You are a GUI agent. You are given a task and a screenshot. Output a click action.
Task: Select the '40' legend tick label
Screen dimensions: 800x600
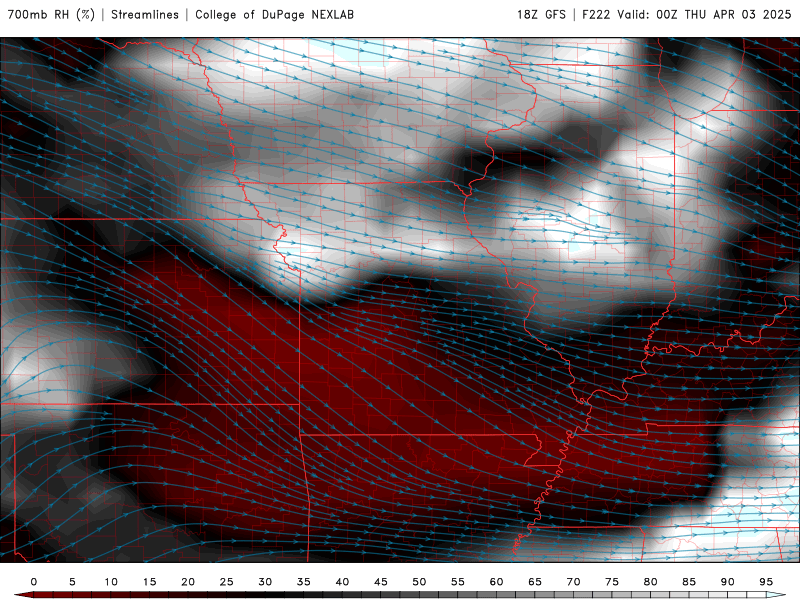[342, 582]
